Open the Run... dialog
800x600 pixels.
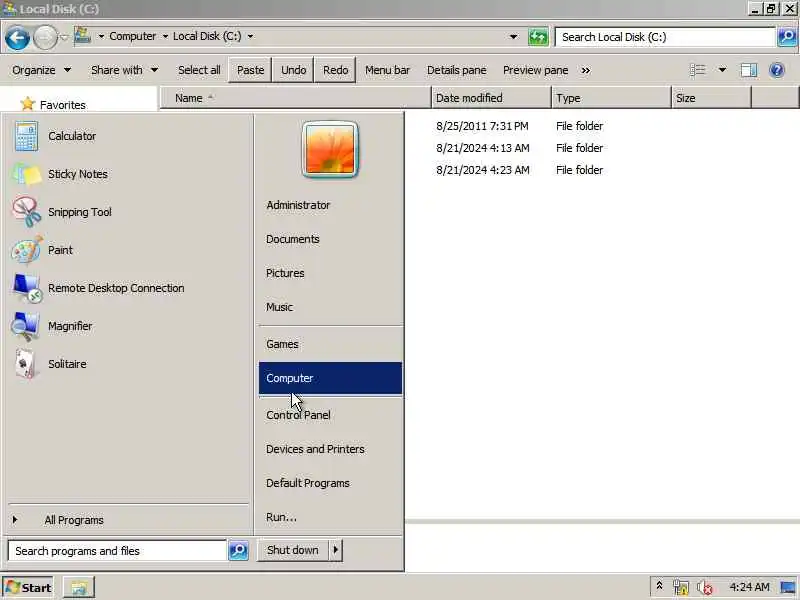tap(330, 517)
